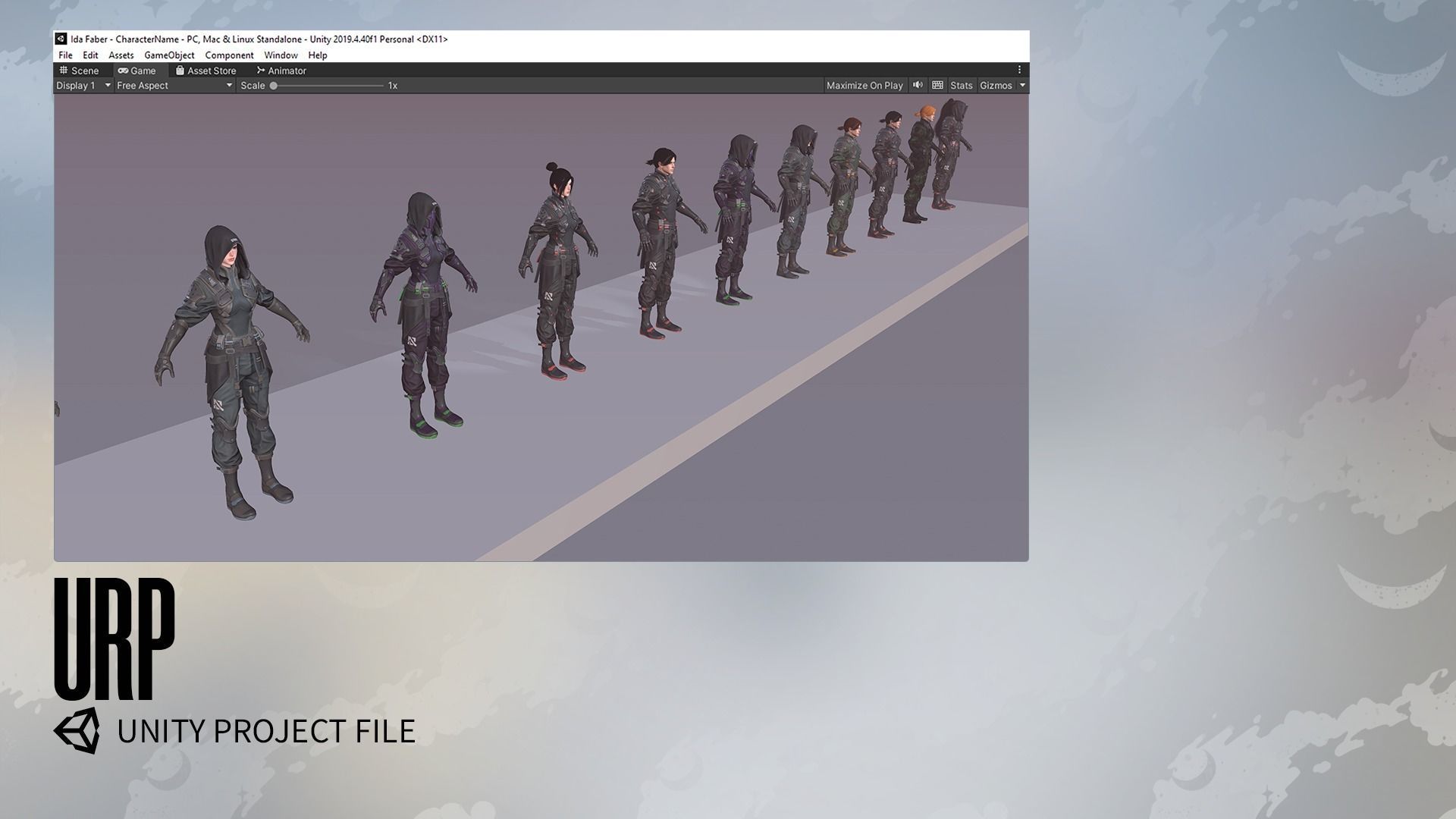This screenshot has height=819, width=1456.
Task: Open the Free Aspect dropdown
Action: coord(174,86)
